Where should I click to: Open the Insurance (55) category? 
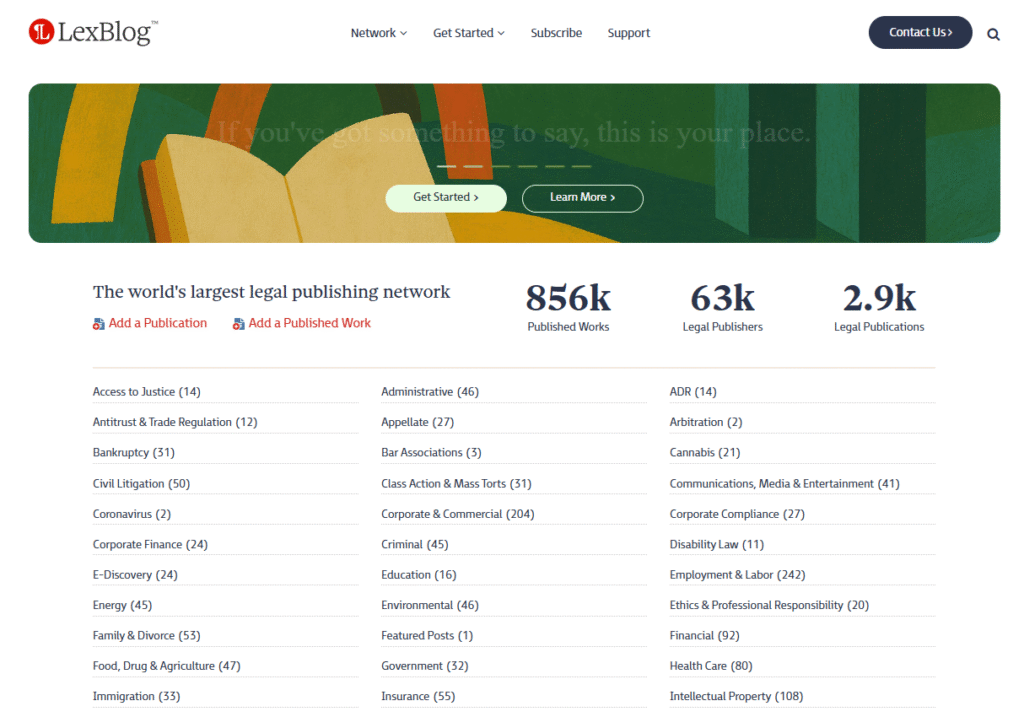click(x=418, y=696)
